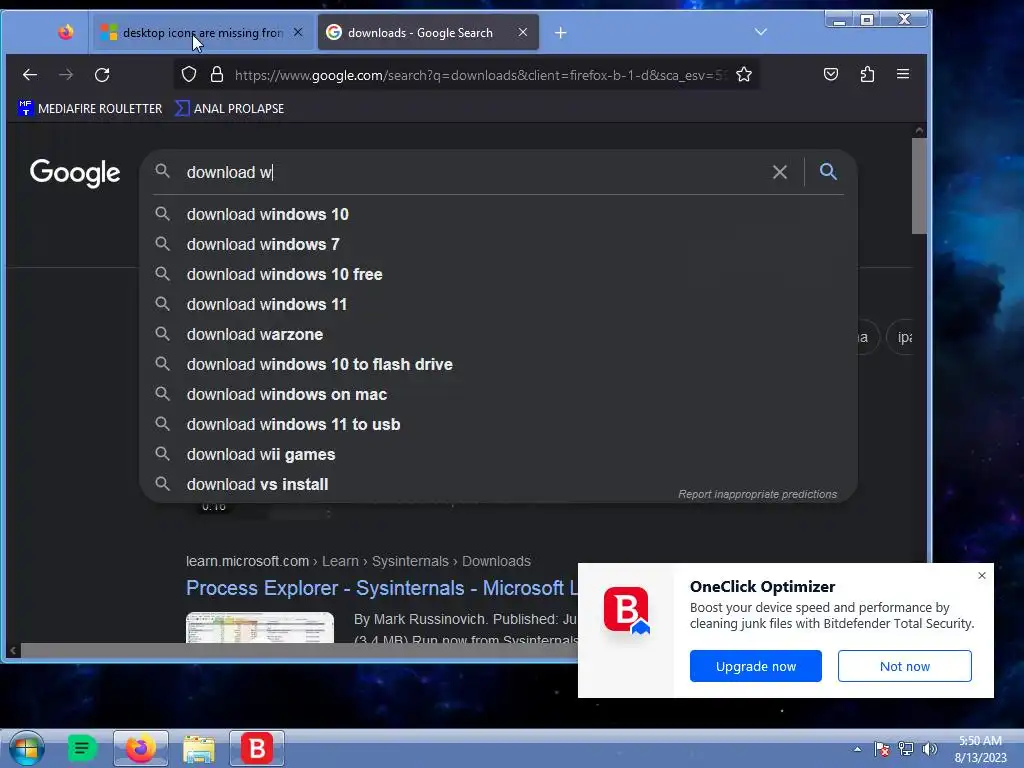Open the Process Explorer result thumbnail
1024x768 pixels.
tap(260, 628)
